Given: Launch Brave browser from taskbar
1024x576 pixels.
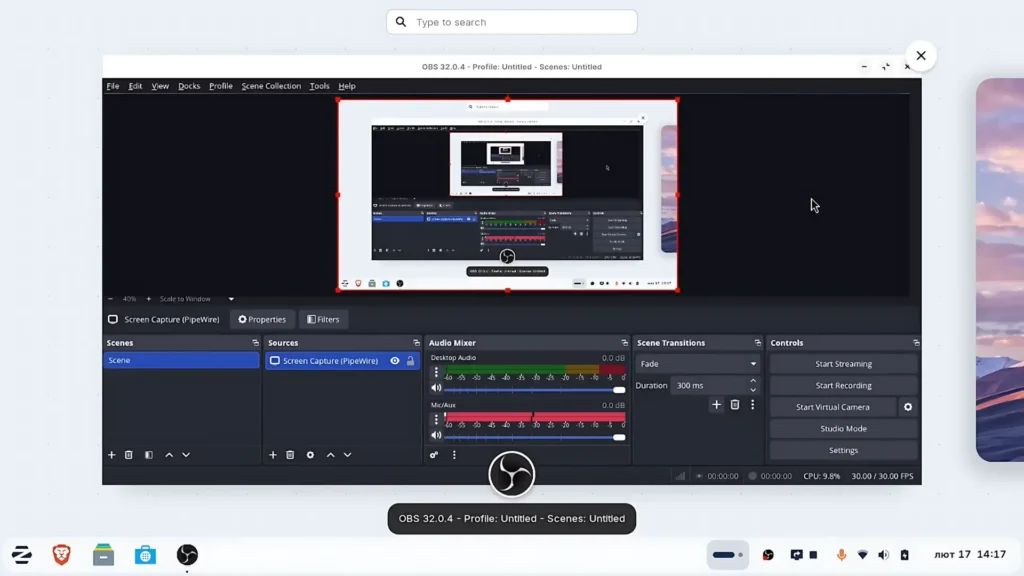Looking at the screenshot, I should click(61, 555).
